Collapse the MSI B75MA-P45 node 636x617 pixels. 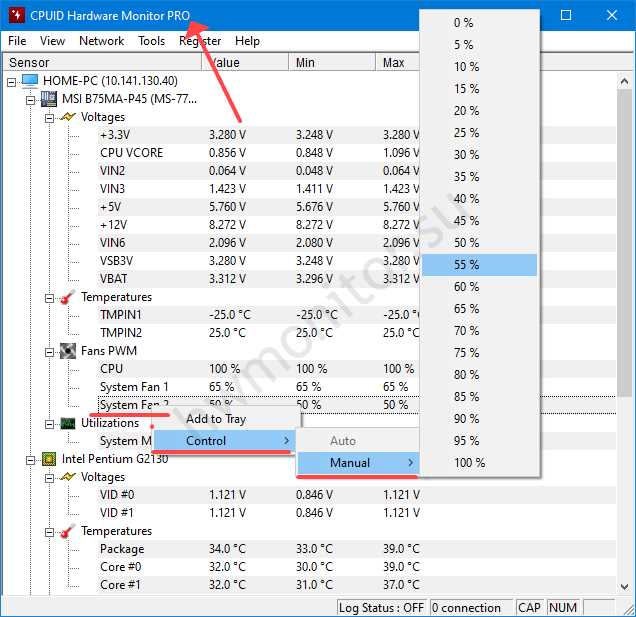tap(30, 100)
